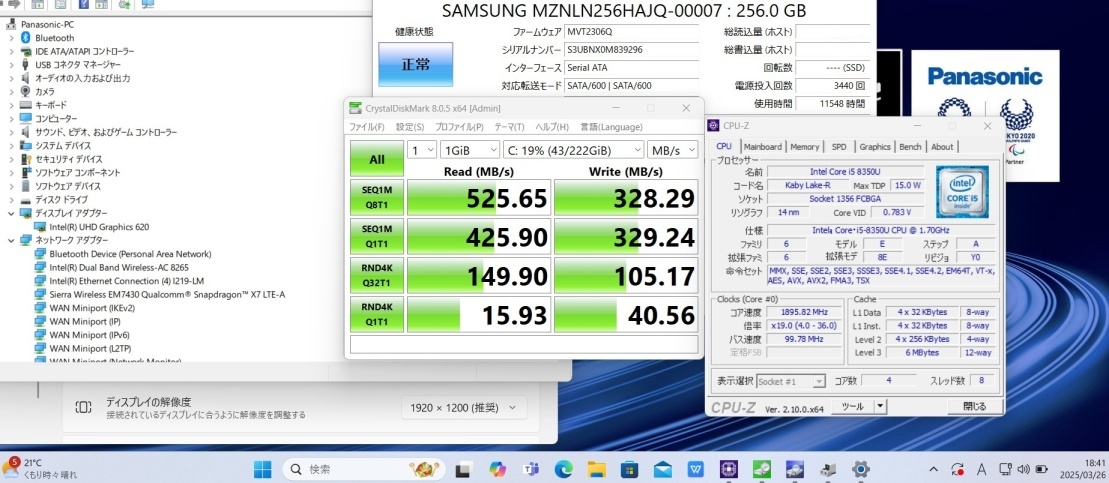1109x483 pixels.
Task: Open Microsoft Edge from the taskbar
Action: click(x=564, y=469)
